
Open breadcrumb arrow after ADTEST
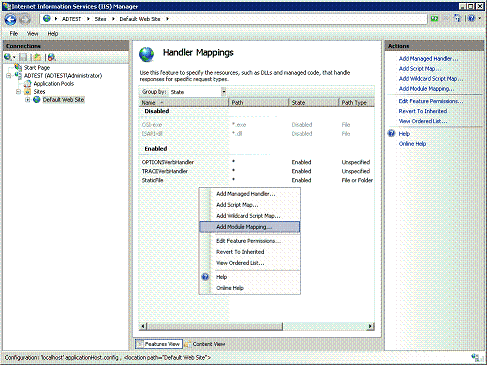point(88,19)
